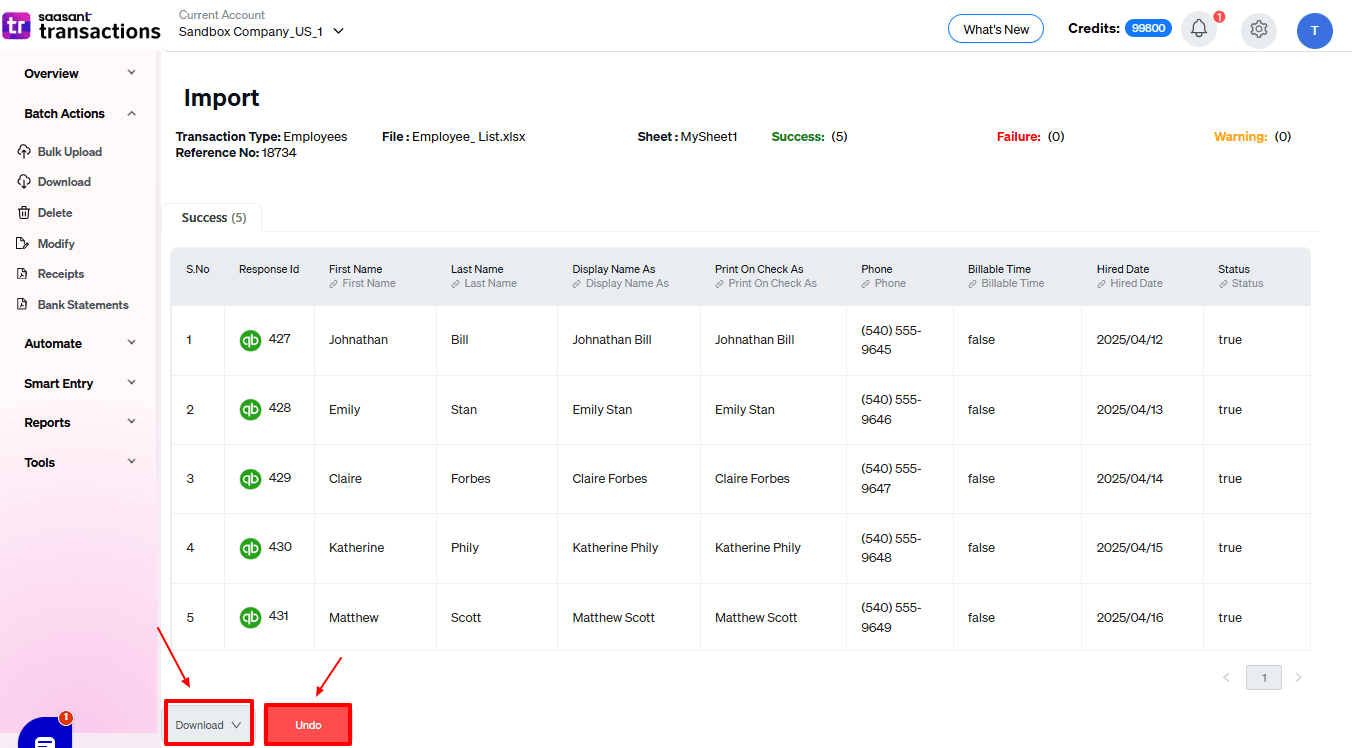Open Bank Statements in the sidebar
This screenshot has width=1352, height=748.
(82, 305)
